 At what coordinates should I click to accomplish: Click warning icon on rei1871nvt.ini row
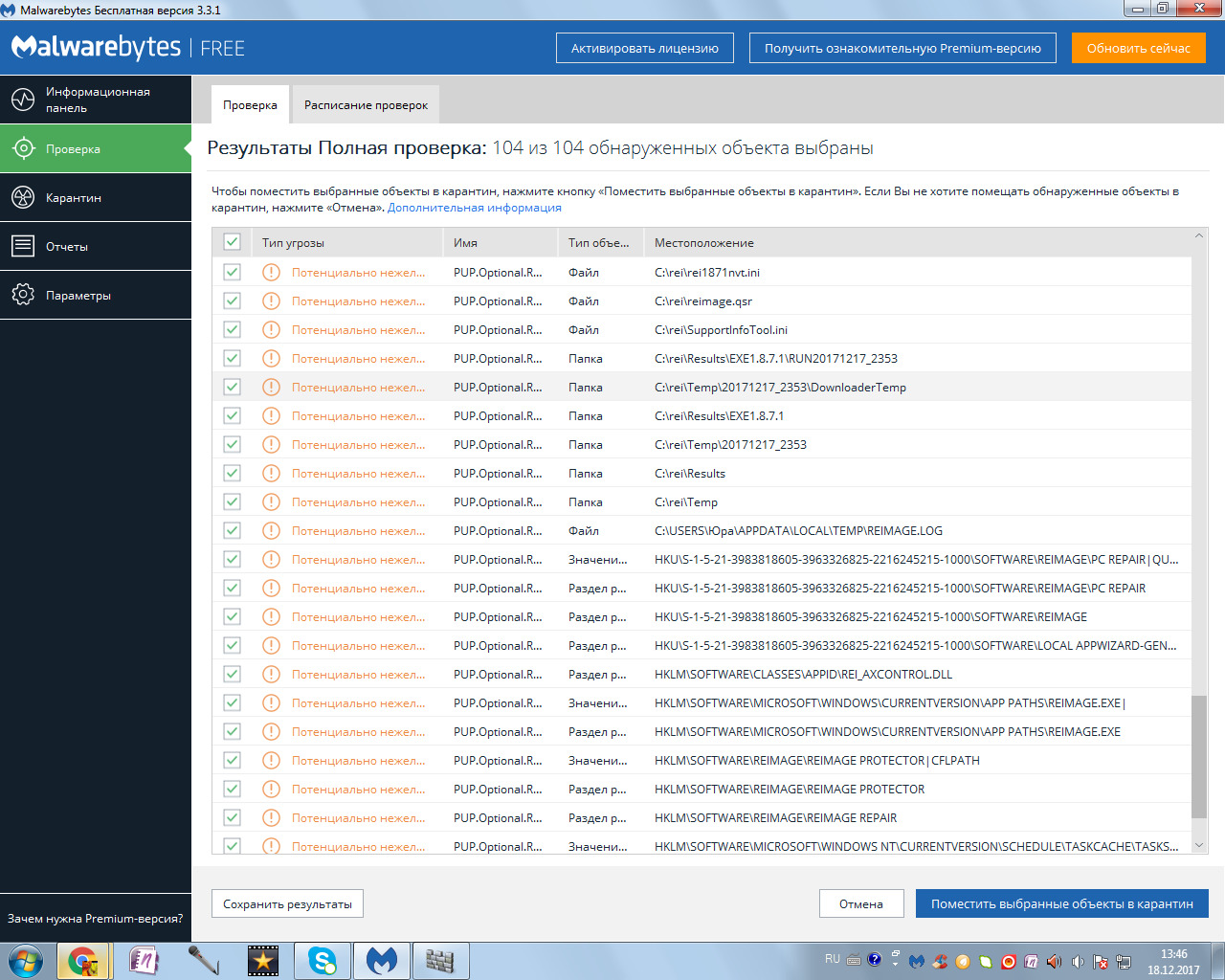(272, 273)
